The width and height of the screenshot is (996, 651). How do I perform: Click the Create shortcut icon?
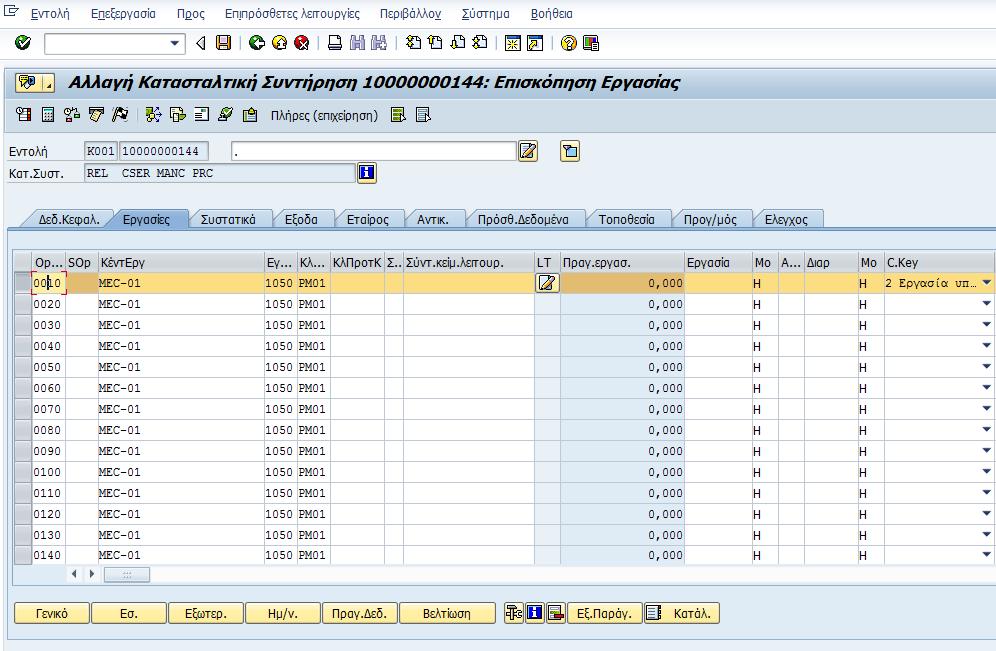click(535, 43)
